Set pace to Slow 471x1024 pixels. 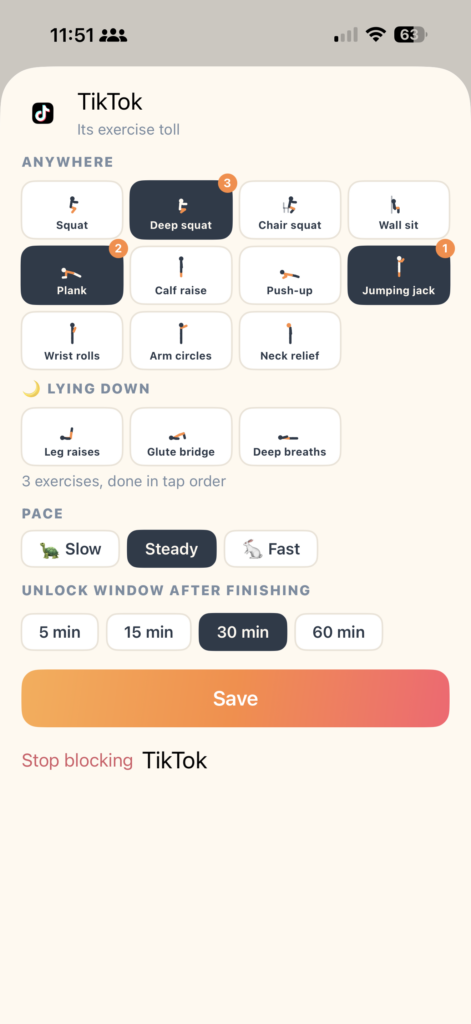click(71, 549)
